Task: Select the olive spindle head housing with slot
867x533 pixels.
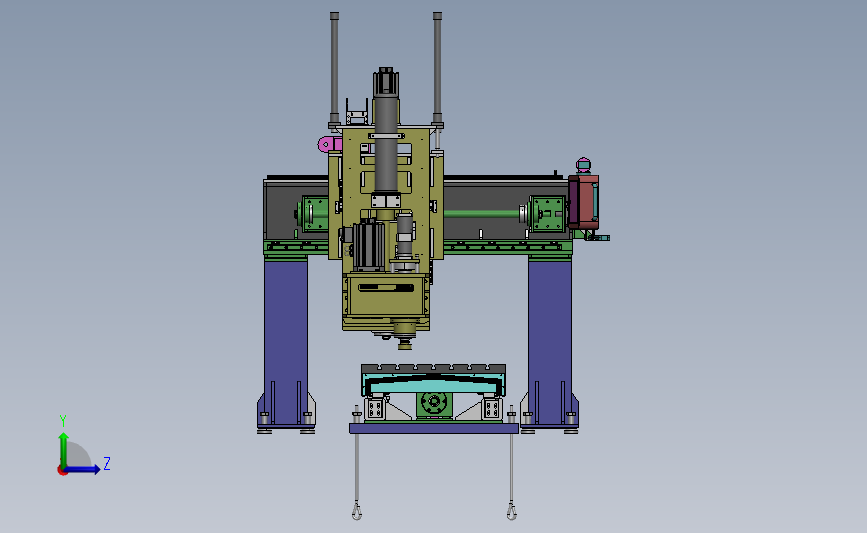Action: click(x=386, y=296)
